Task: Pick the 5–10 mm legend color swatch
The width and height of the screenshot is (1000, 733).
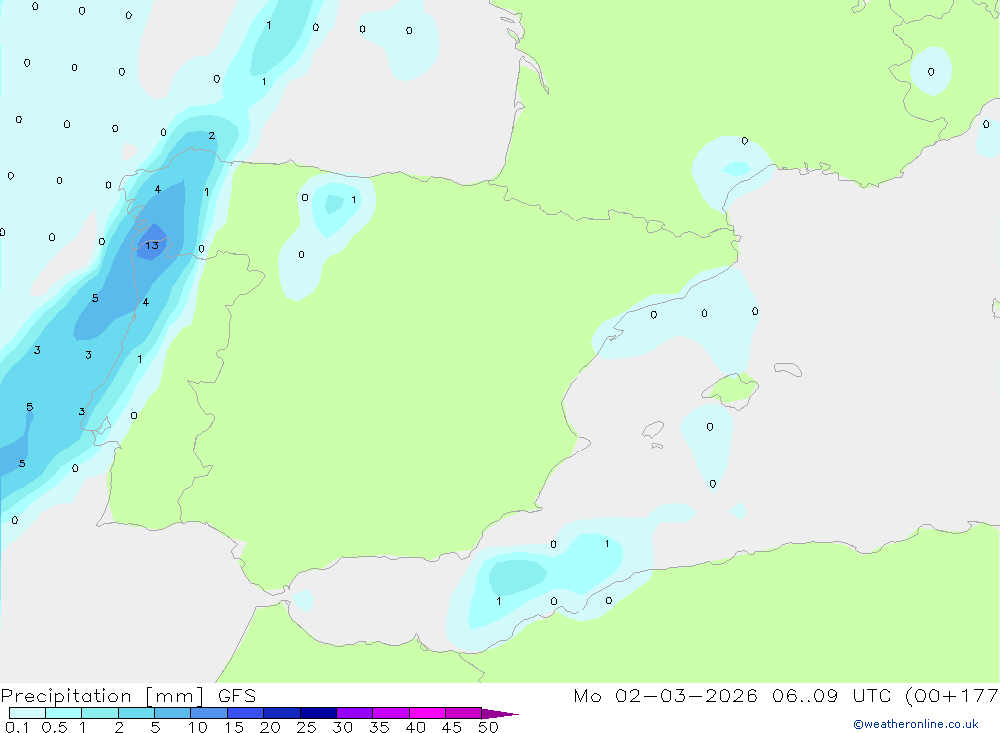Action: tap(173, 713)
